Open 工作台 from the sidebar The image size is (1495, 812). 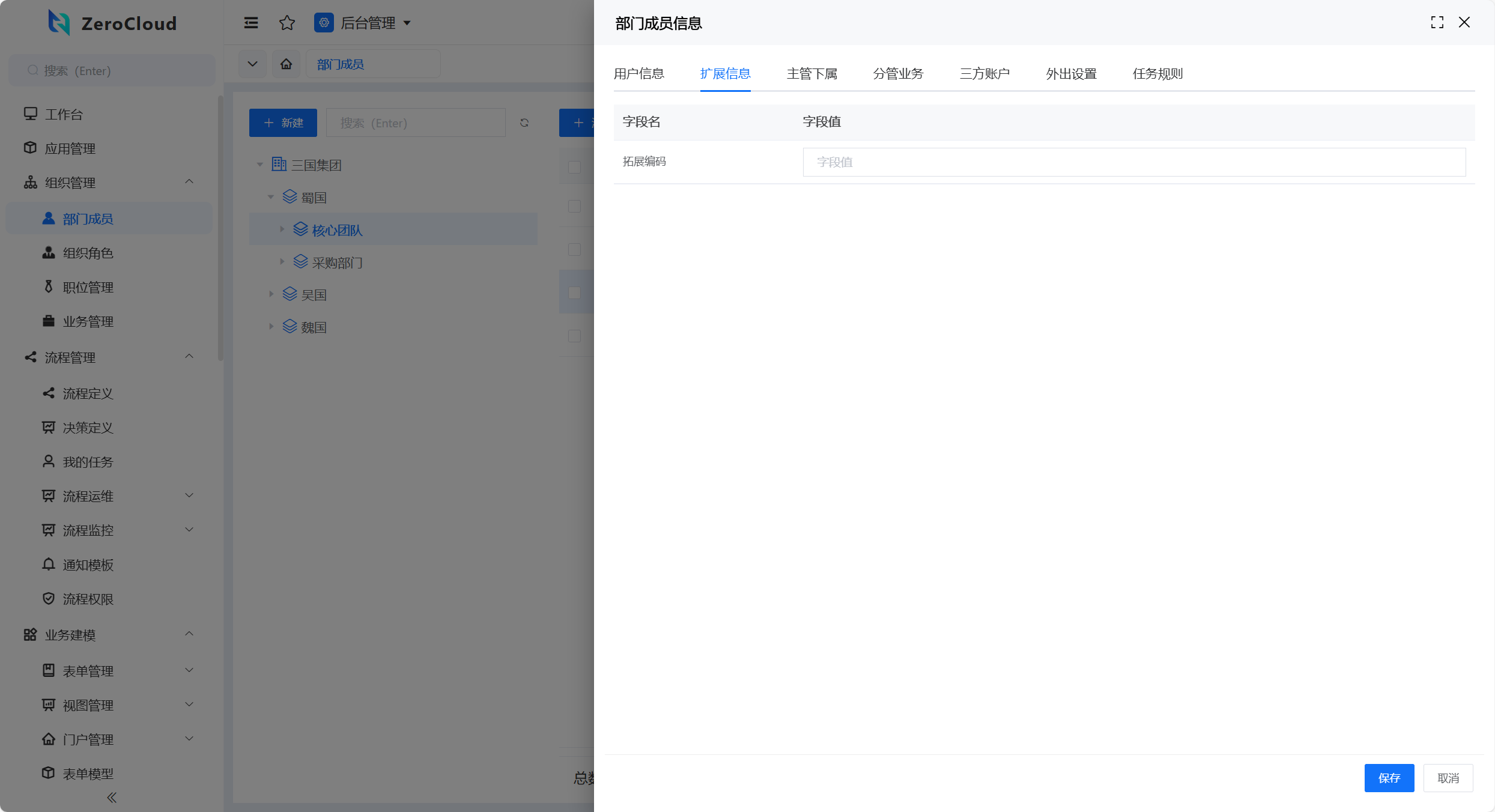[64, 114]
